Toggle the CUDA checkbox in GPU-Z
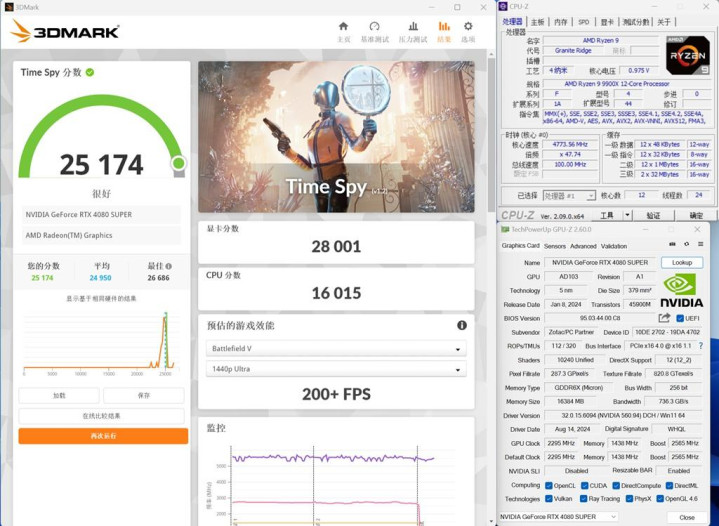Image resolution: width=719 pixels, height=526 pixels. 584,485
